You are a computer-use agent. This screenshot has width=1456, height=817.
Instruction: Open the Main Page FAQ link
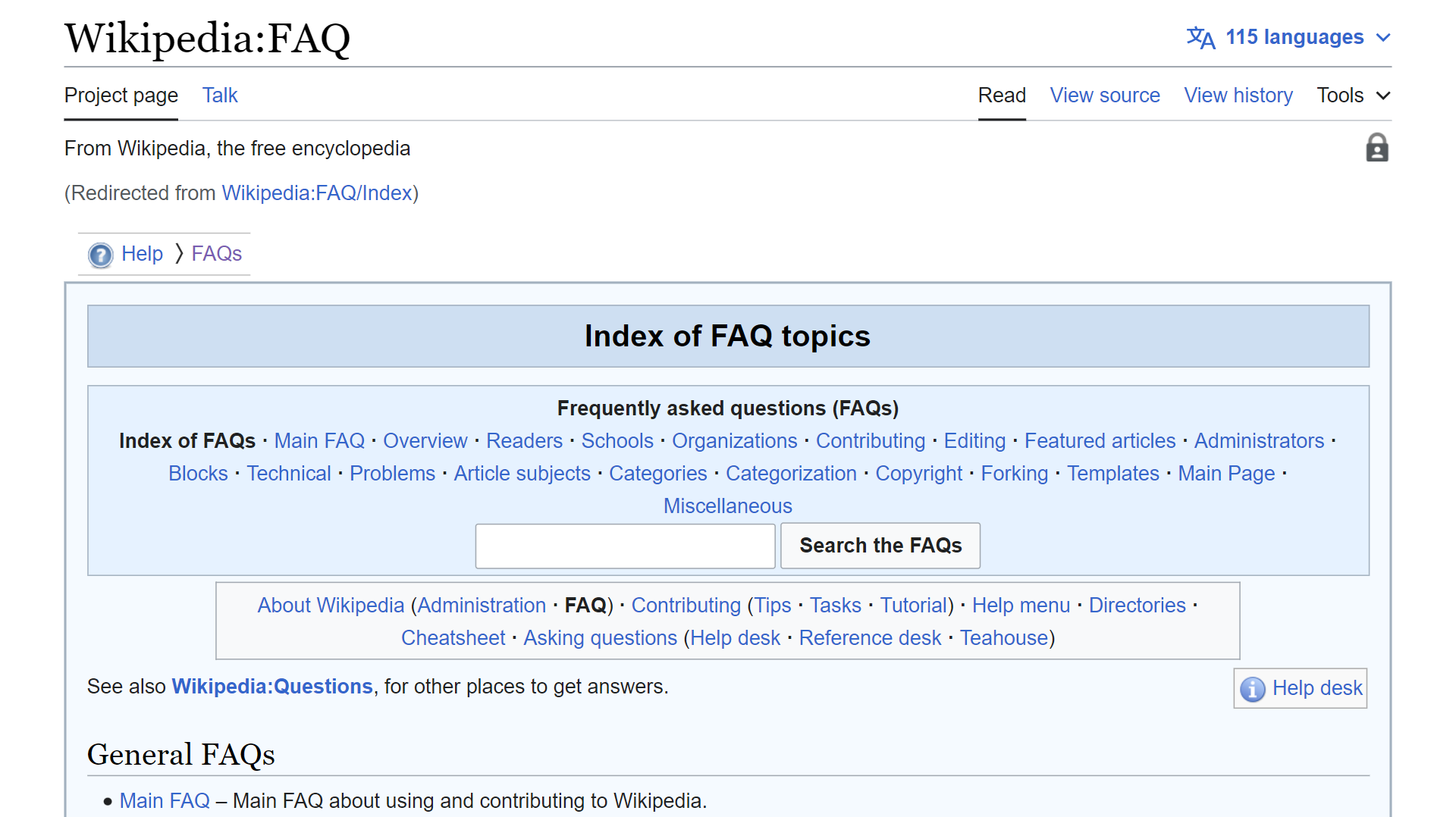pos(1226,474)
